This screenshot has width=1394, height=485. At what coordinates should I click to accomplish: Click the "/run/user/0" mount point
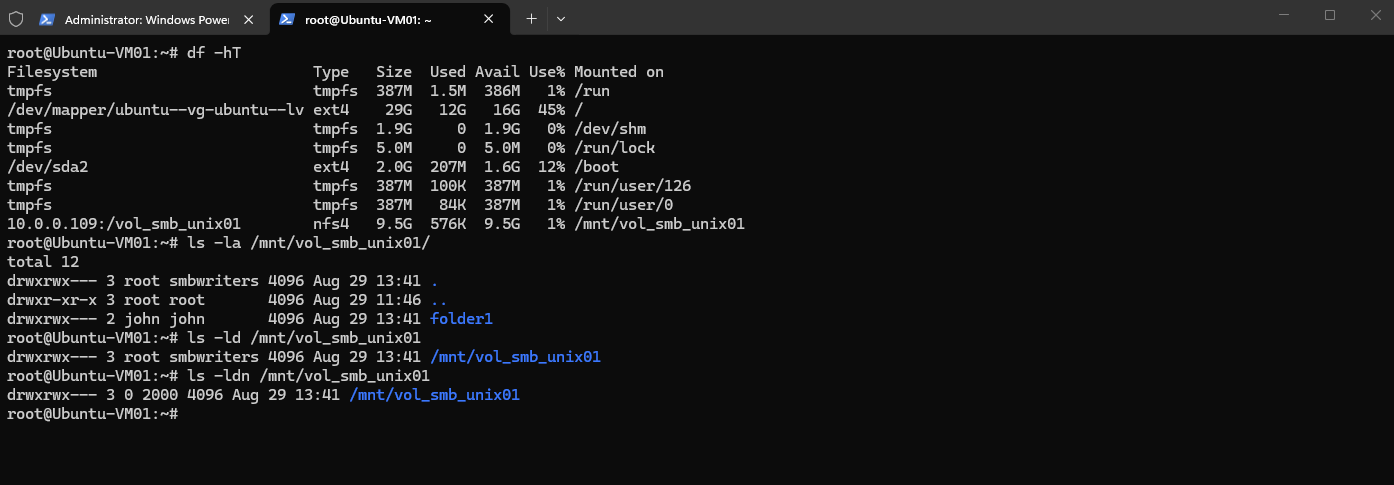(624, 205)
